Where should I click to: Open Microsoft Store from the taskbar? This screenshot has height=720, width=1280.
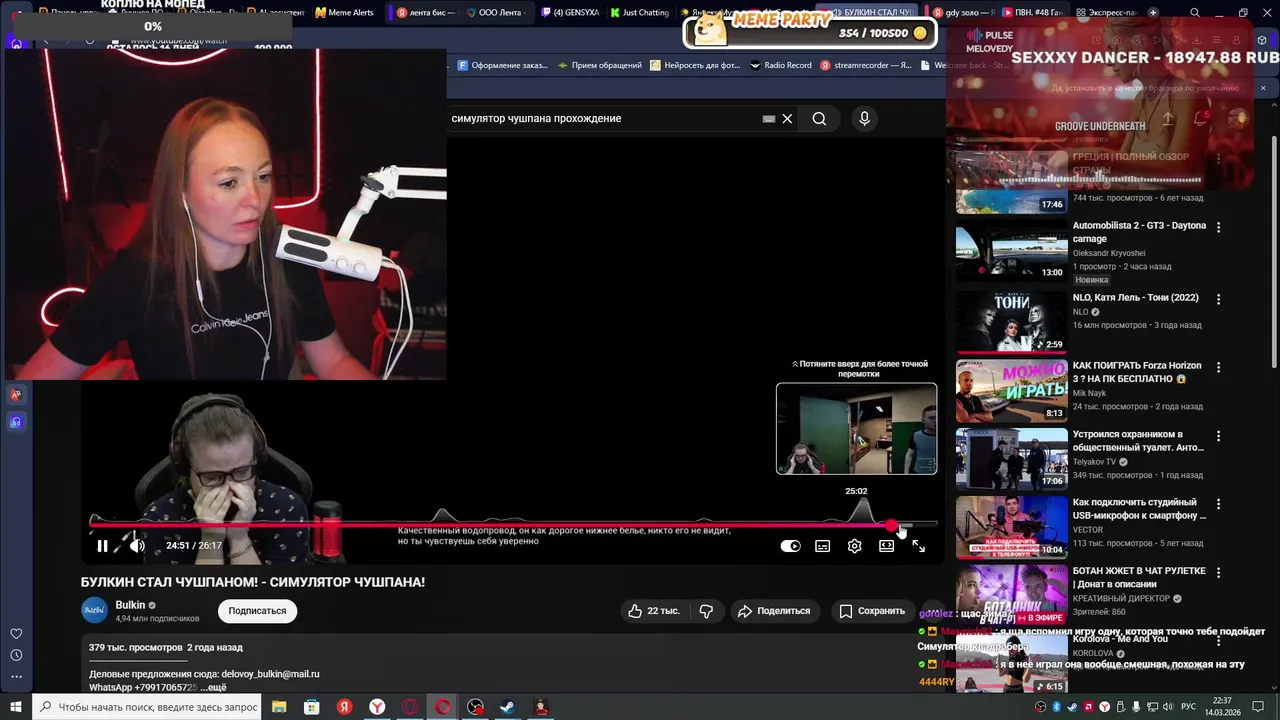pos(312,707)
